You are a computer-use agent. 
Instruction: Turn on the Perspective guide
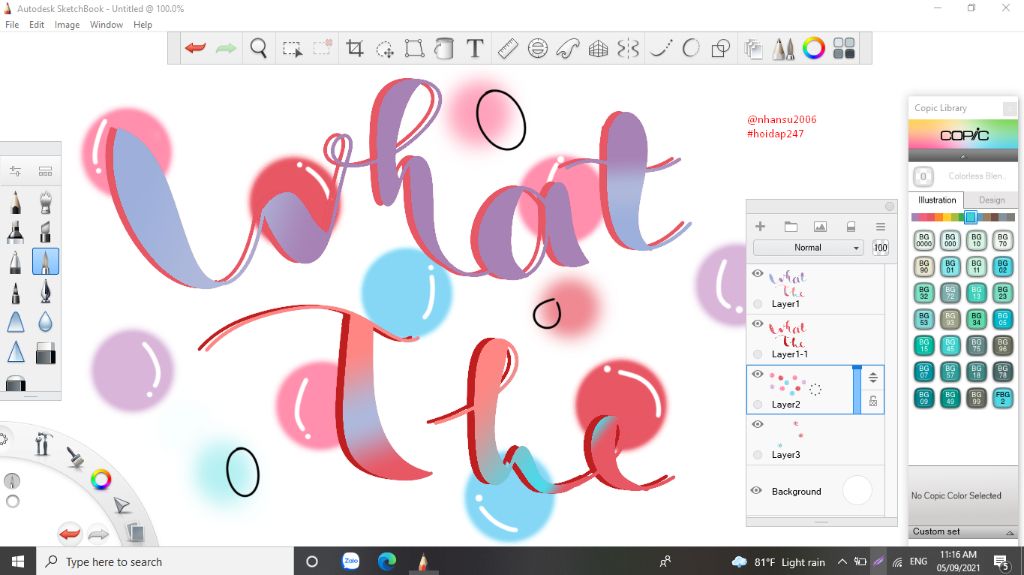(x=598, y=48)
